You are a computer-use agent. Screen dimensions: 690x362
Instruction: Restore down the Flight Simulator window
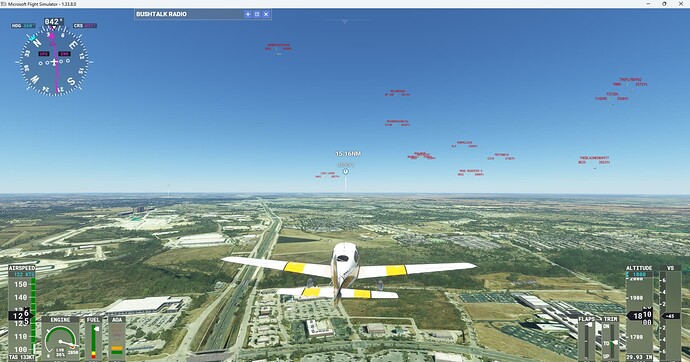click(664, 4)
